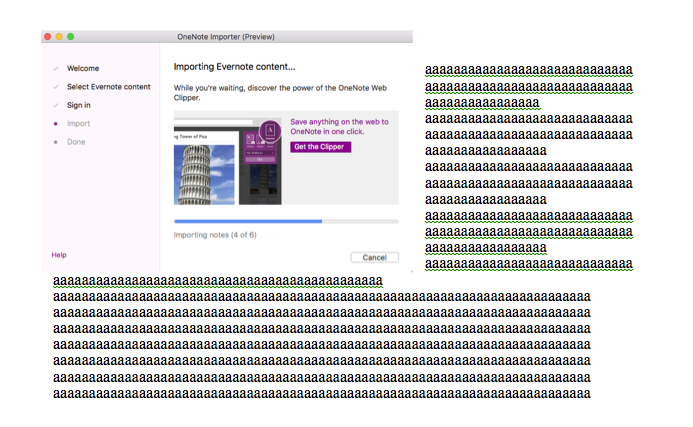Open the Help link
The width and height of the screenshot is (693, 427).
59,255
